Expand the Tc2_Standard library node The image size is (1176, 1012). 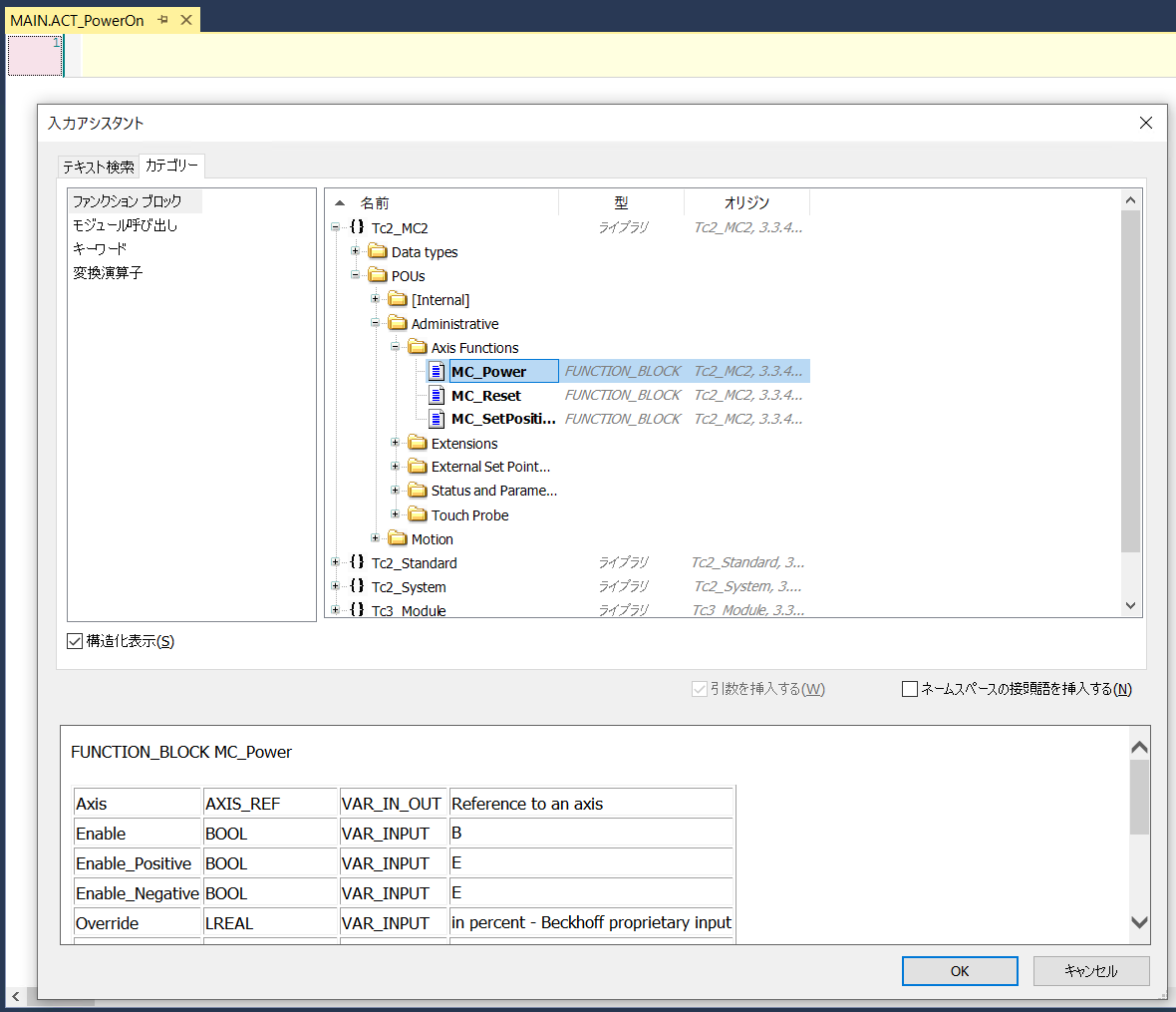pos(335,562)
